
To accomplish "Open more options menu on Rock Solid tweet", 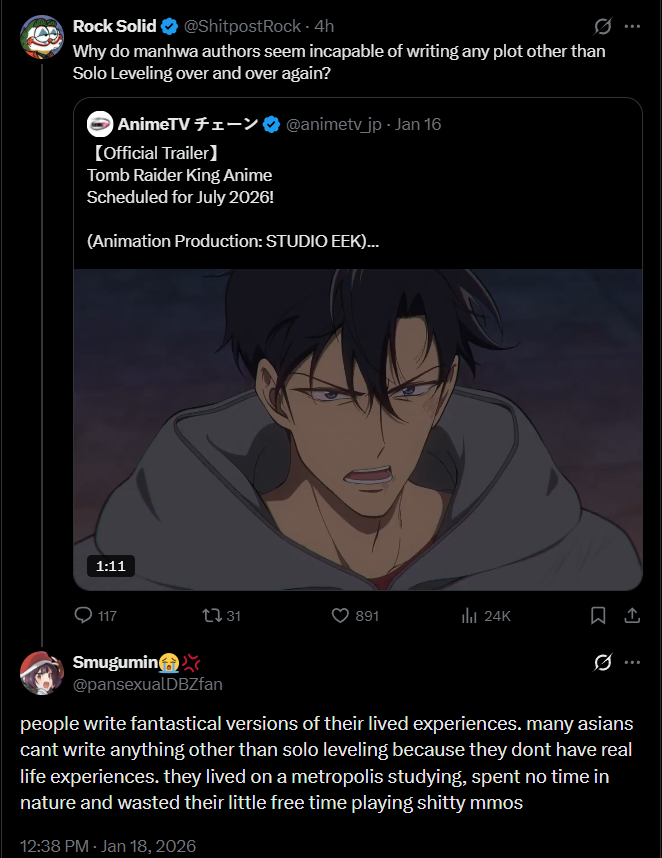I will point(632,27).
